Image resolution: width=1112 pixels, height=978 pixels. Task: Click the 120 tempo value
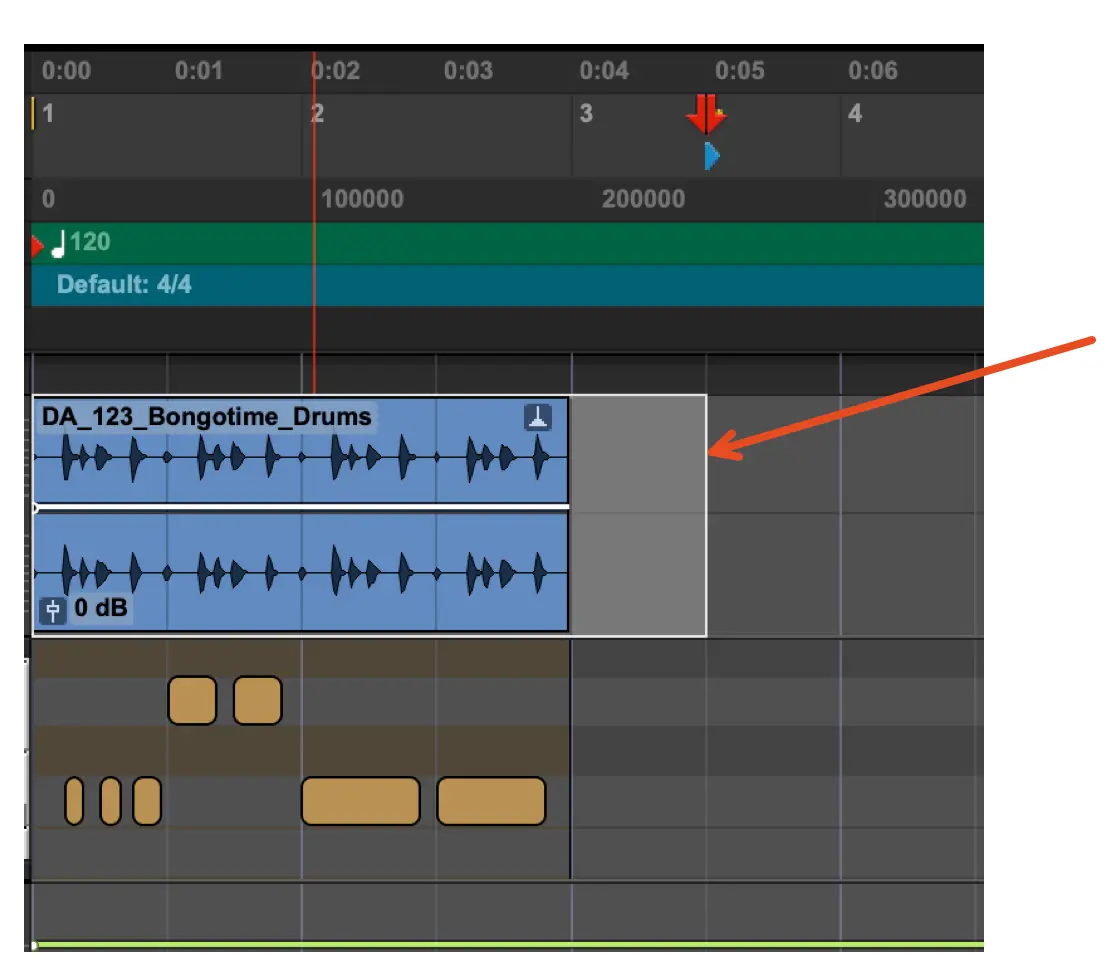coord(90,243)
